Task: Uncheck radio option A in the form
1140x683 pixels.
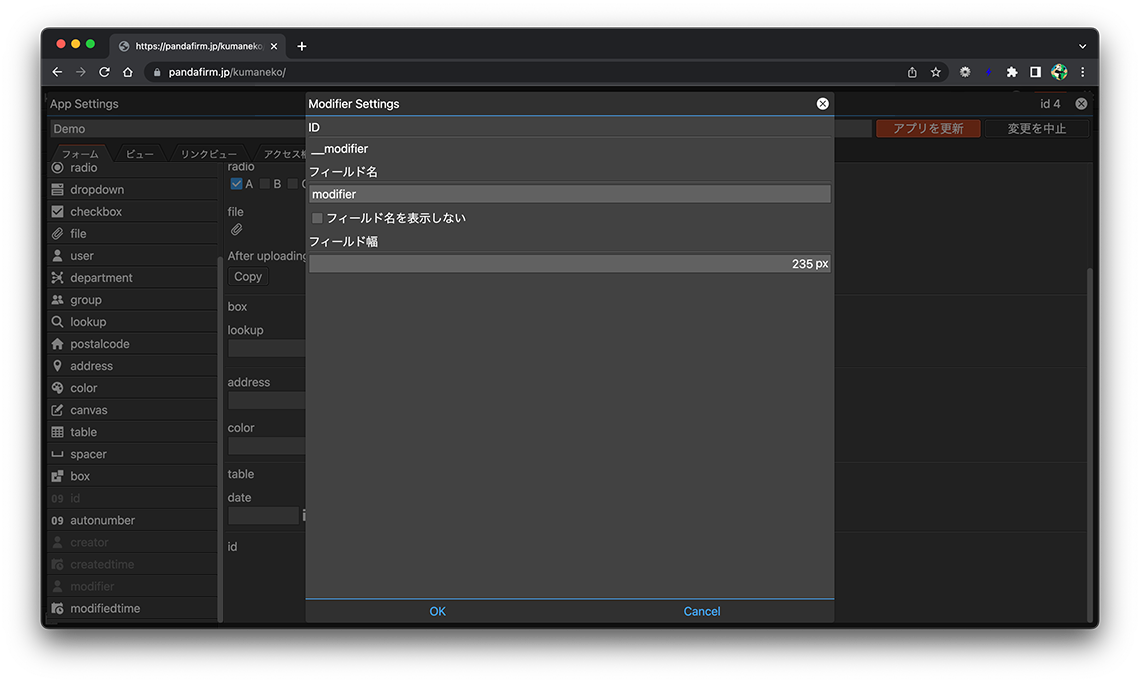Action: coord(236,184)
